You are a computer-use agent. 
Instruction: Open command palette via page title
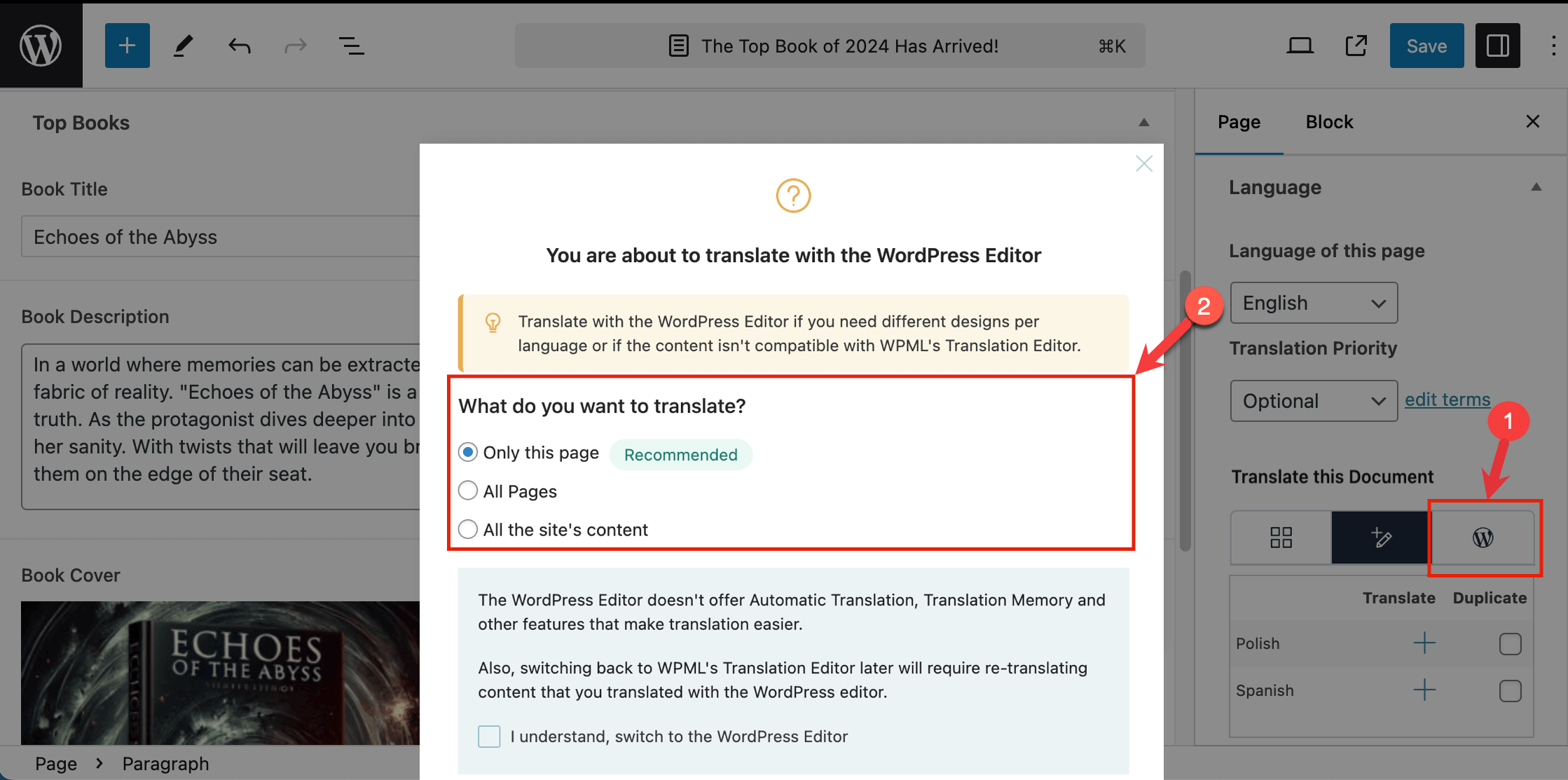(830, 46)
